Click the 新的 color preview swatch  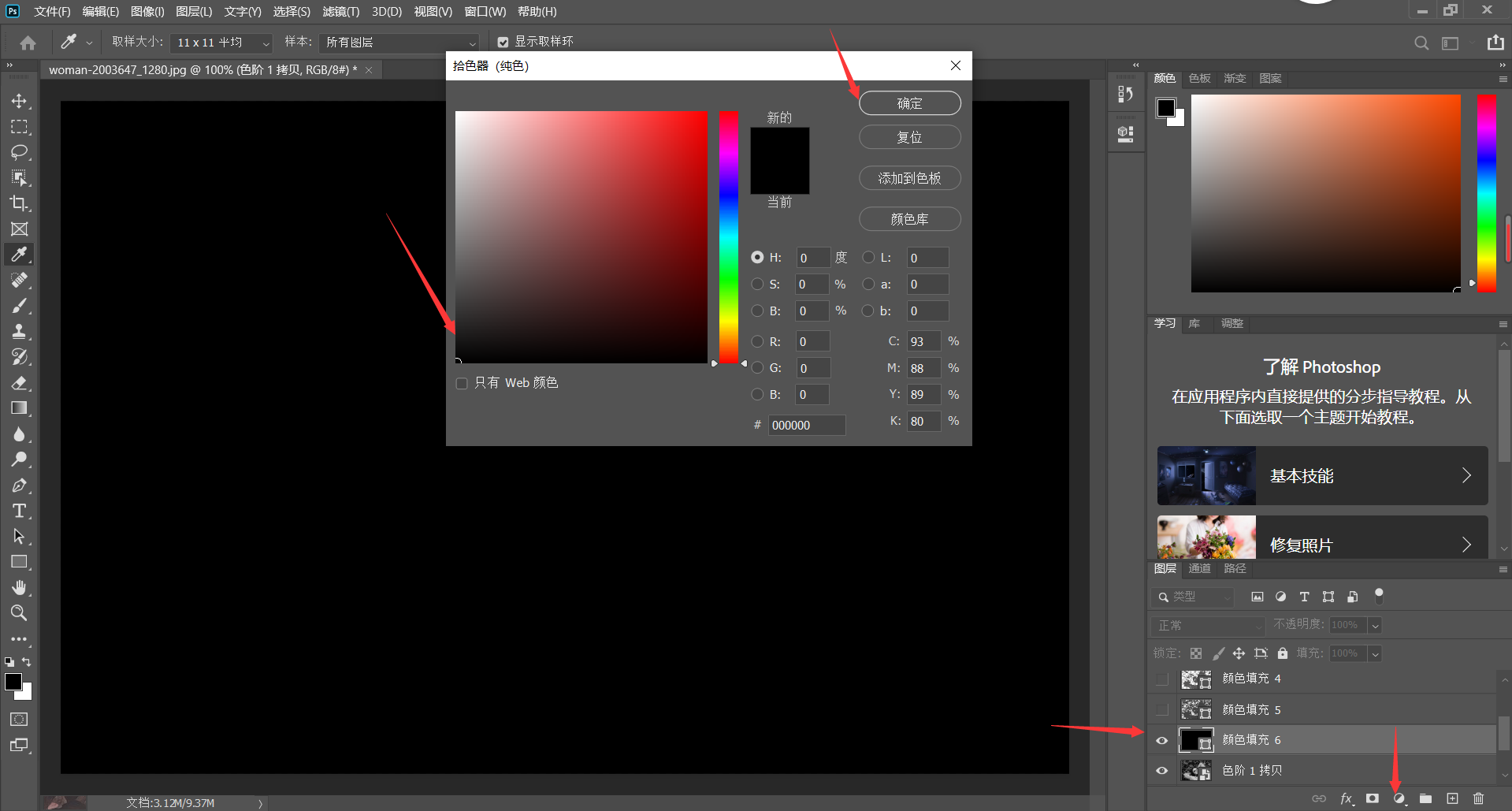click(x=779, y=144)
